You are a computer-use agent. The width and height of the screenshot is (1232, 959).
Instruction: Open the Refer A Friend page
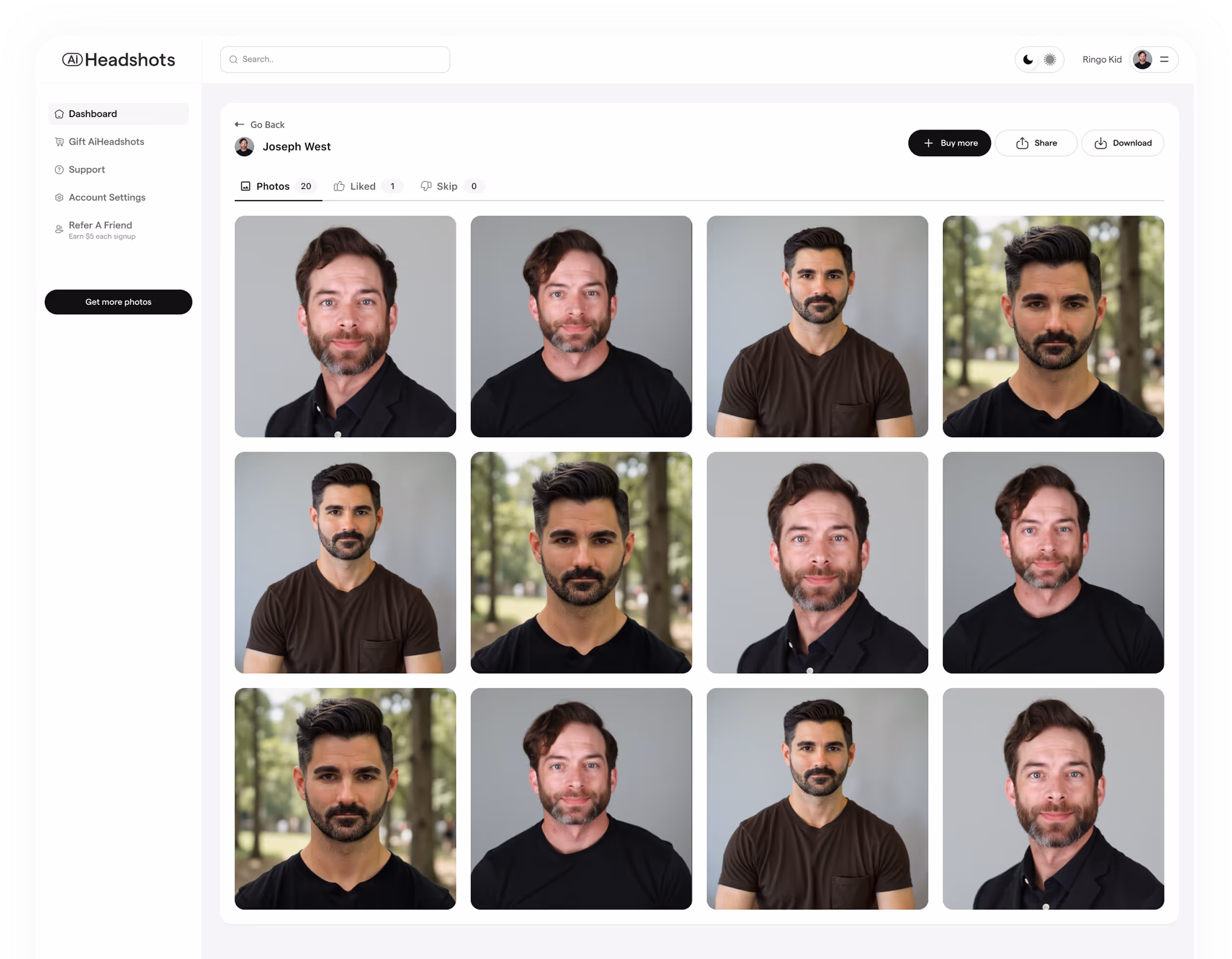click(x=100, y=226)
